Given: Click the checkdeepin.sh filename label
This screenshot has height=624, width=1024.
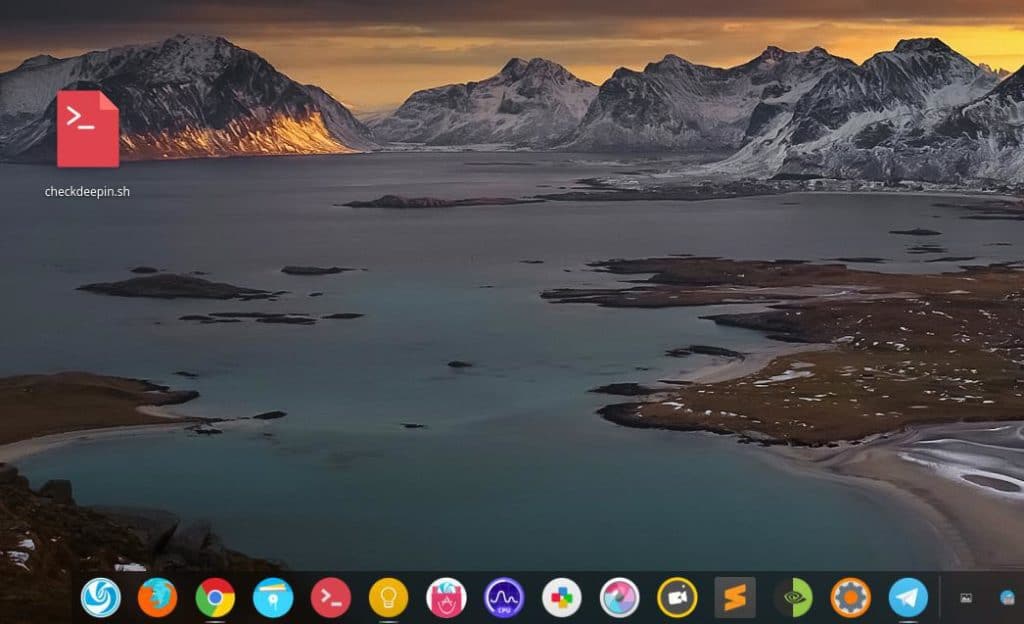Looking at the screenshot, I should [88, 191].
